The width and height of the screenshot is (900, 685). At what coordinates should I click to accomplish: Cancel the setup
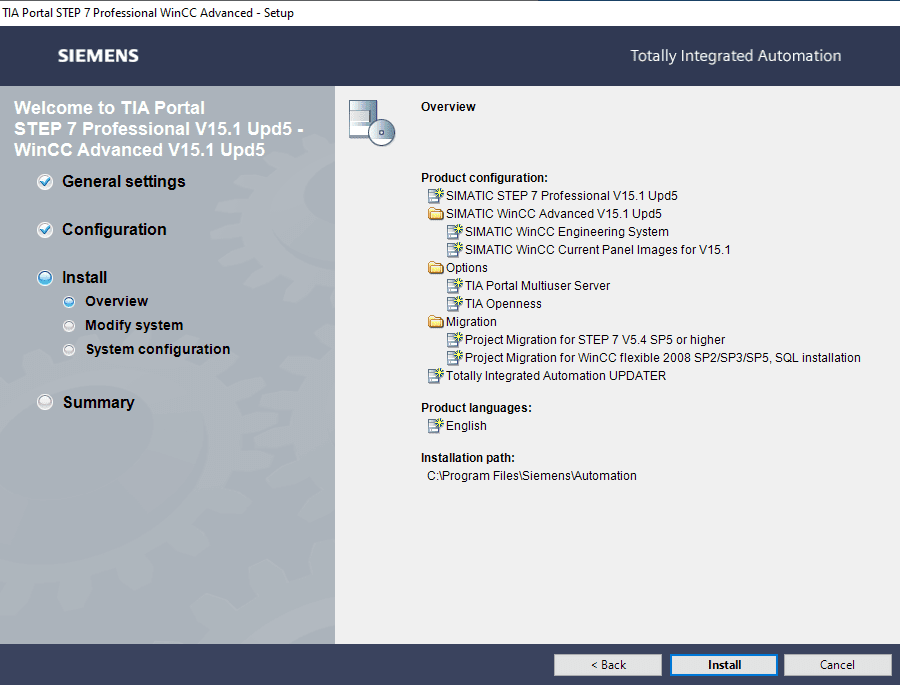click(837, 664)
